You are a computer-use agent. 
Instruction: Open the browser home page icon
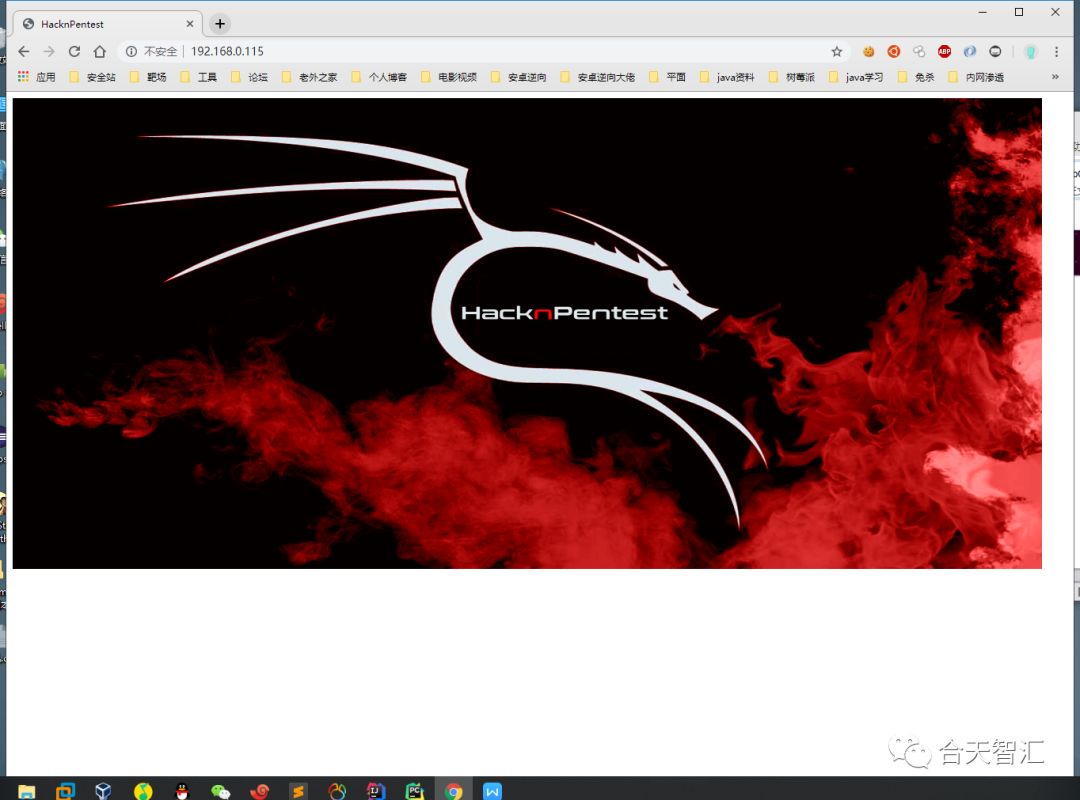100,52
